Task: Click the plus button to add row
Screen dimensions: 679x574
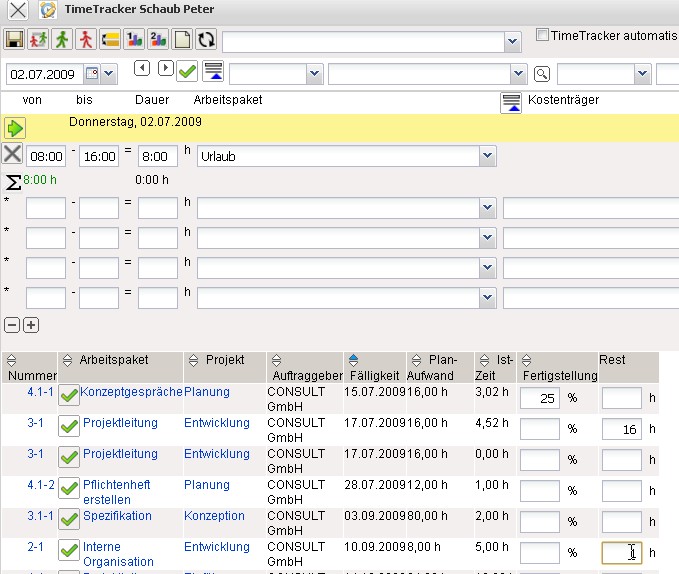Action: coord(31,325)
